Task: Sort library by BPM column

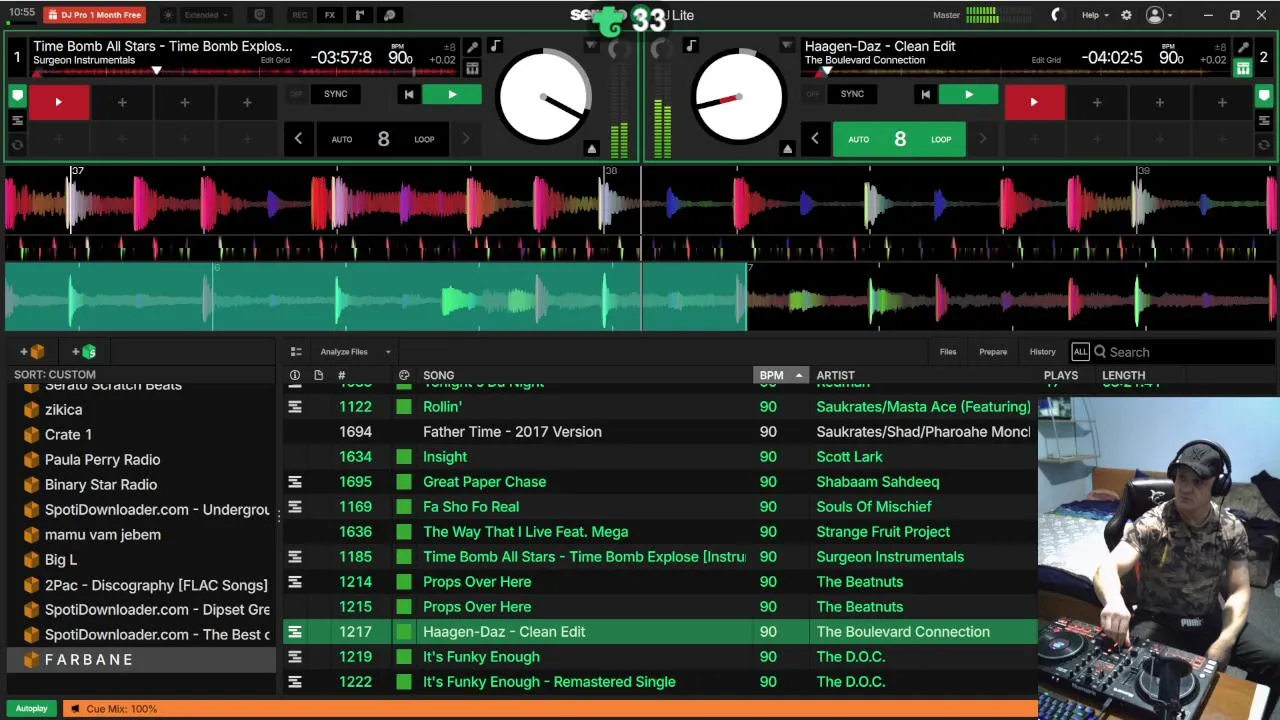Action: click(780, 375)
